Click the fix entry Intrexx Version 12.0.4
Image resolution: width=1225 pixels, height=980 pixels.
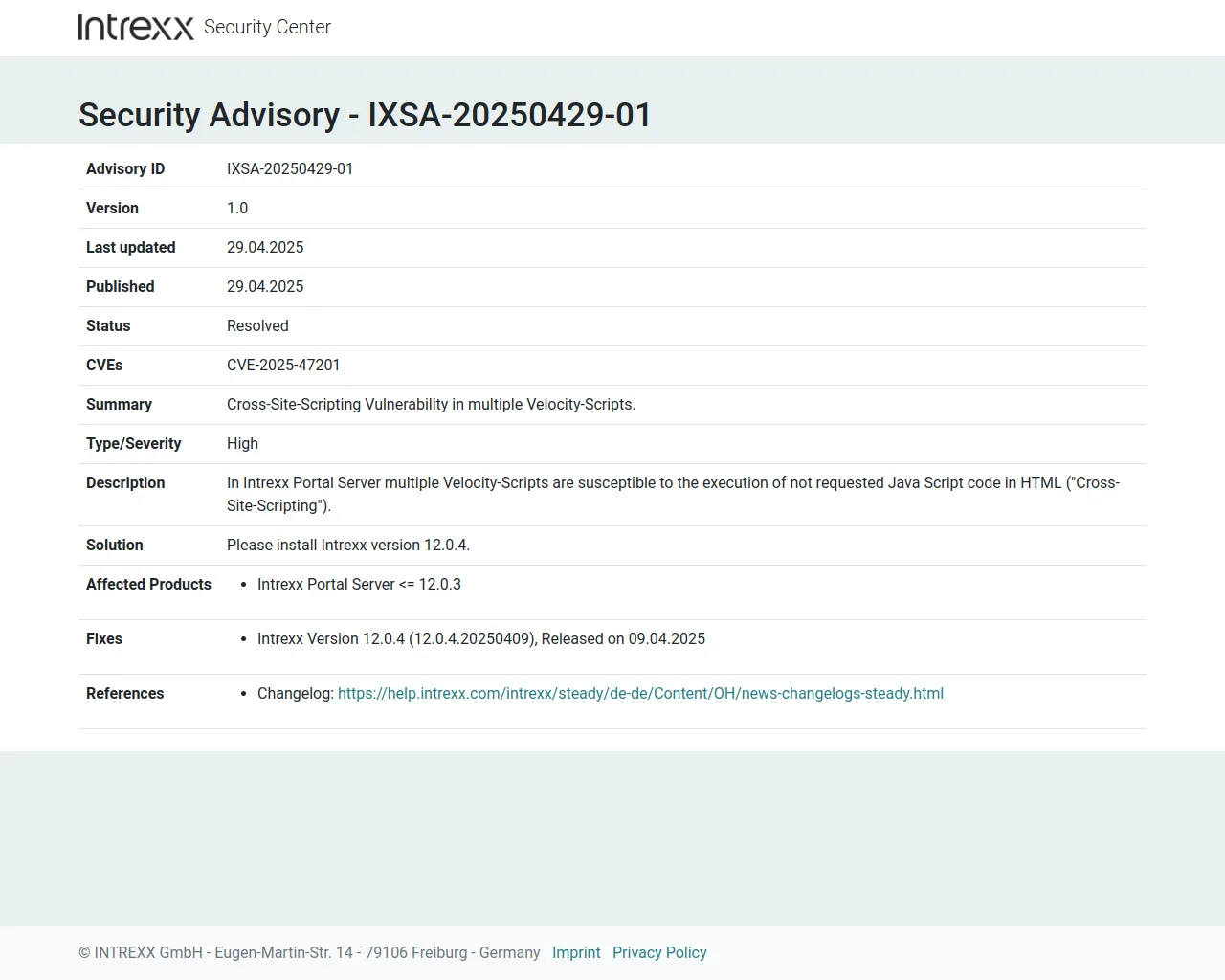[481, 638]
